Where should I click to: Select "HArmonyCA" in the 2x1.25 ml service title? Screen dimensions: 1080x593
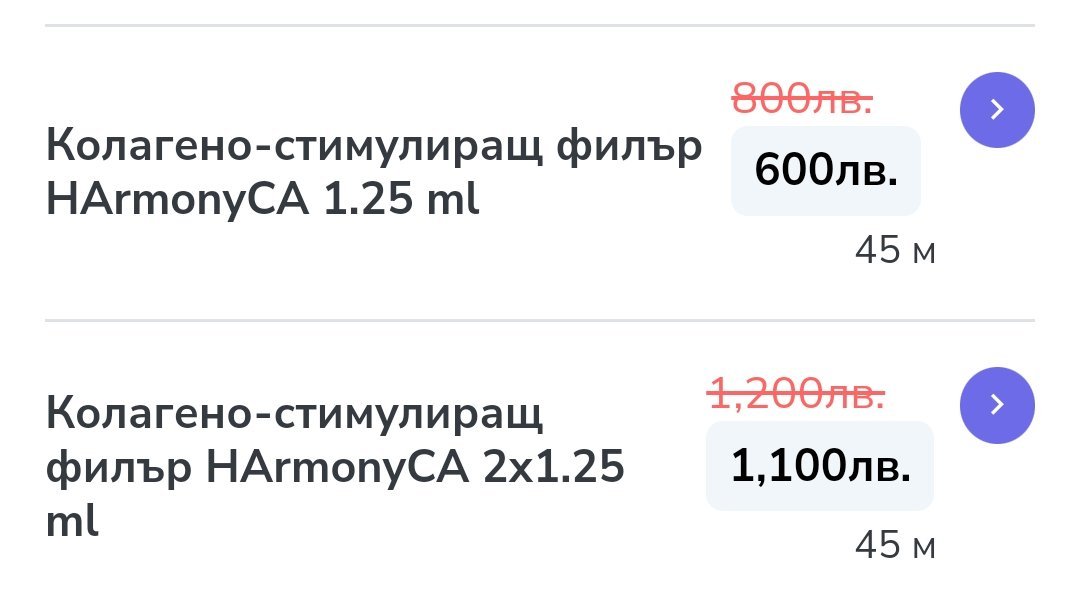338,467
